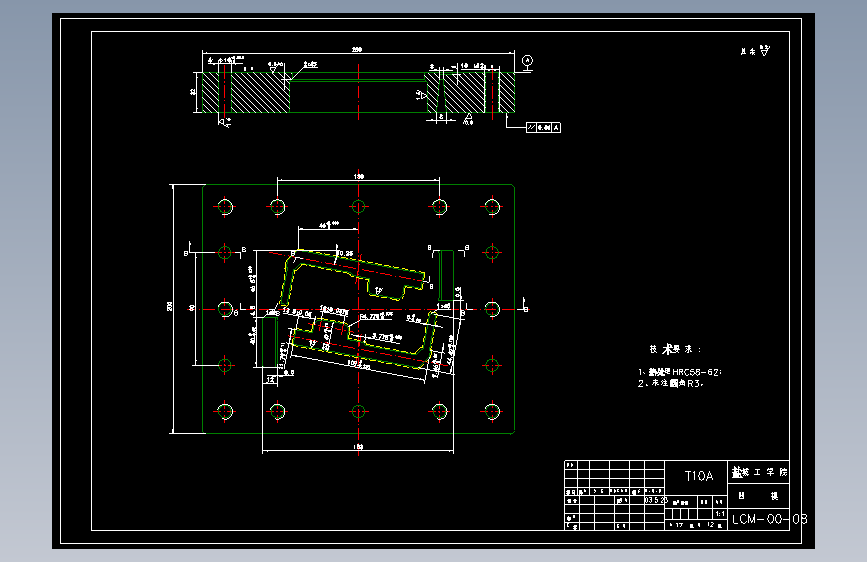Select the 109 dimension along lower cavity
This screenshot has width=867, height=562.
tap(359, 365)
